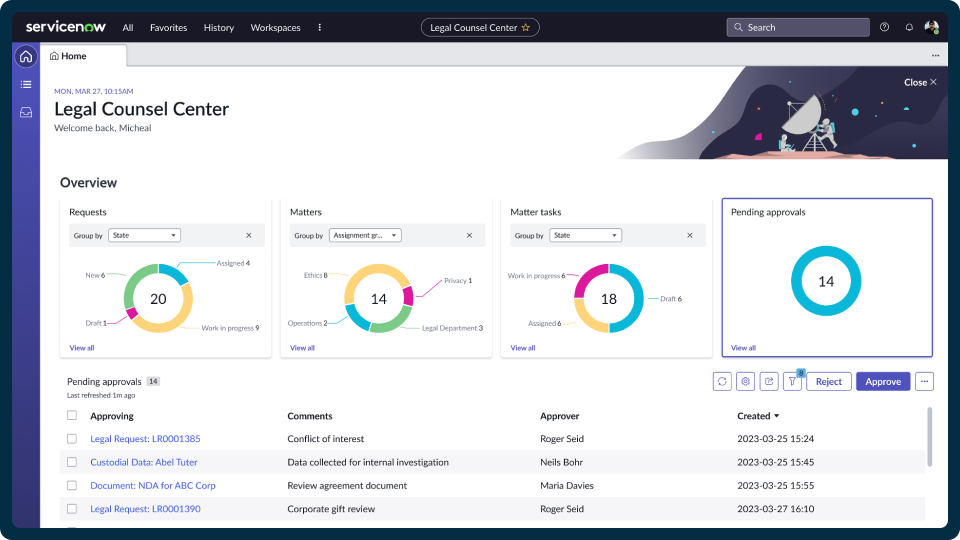Select the Custodial Data: Abel Tuter checkbox
This screenshot has height=540, width=960.
coord(72,462)
